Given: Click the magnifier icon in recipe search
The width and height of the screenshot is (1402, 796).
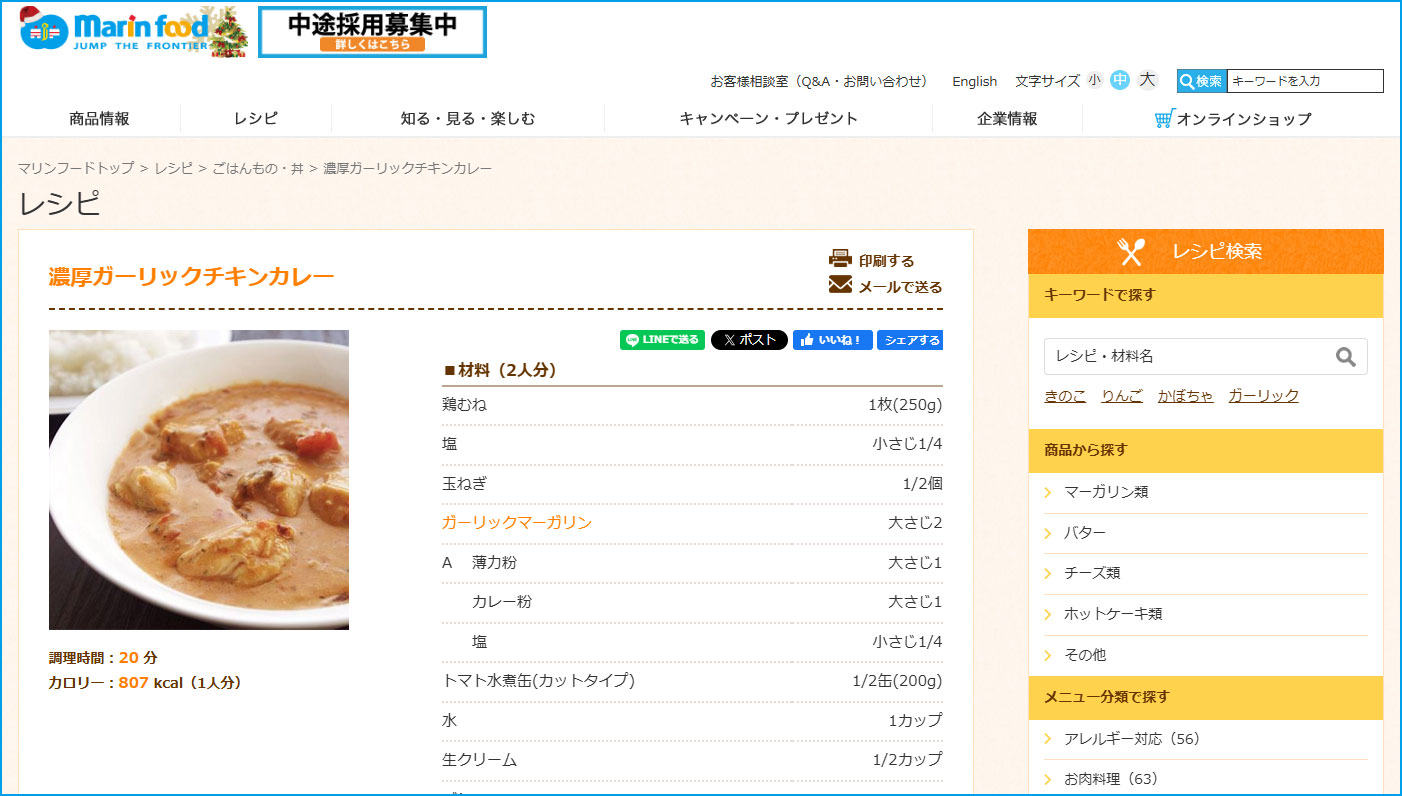Looking at the screenshot, I should point(1346,357).
